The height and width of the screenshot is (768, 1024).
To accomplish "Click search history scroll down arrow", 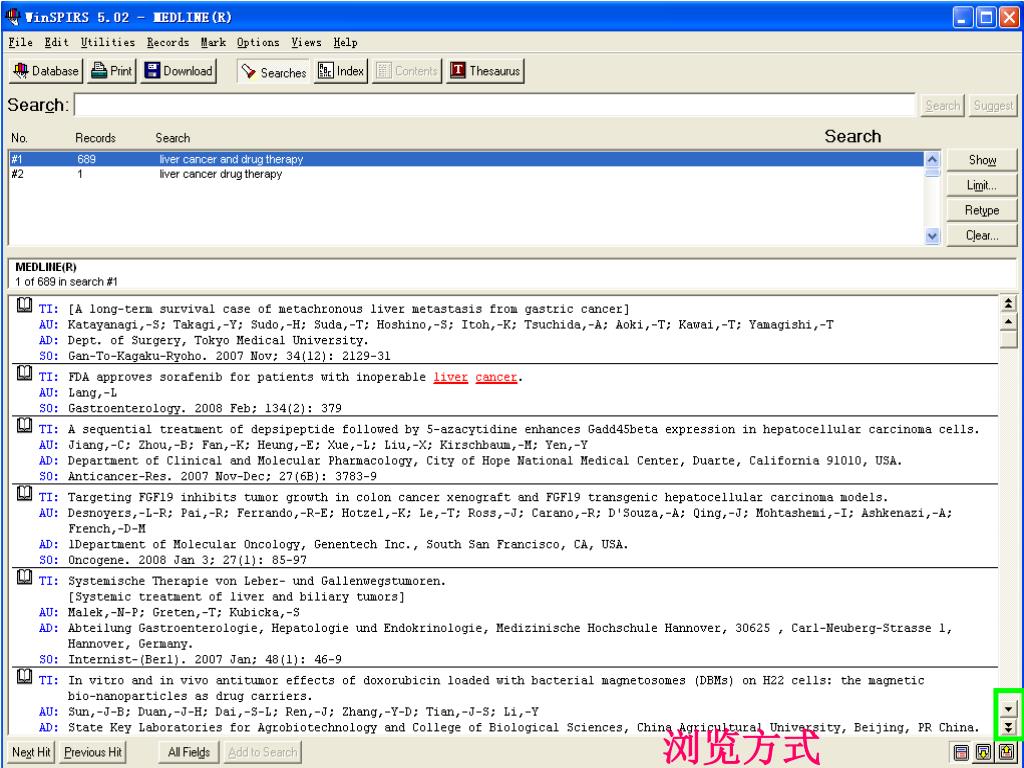I will [x=933, y=236].
